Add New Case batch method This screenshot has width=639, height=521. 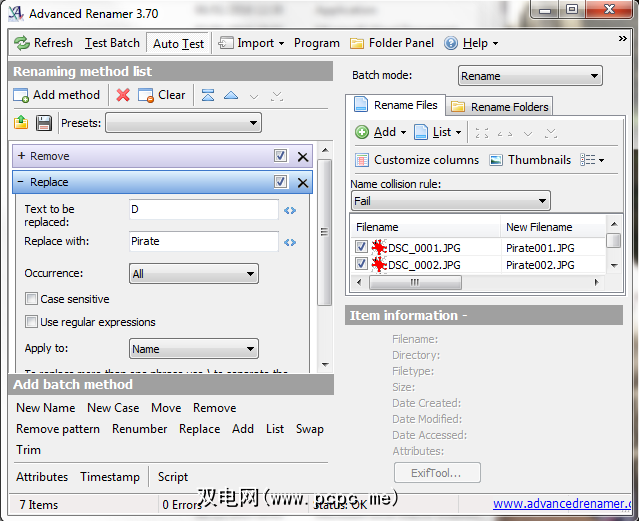tap(113, 408)
